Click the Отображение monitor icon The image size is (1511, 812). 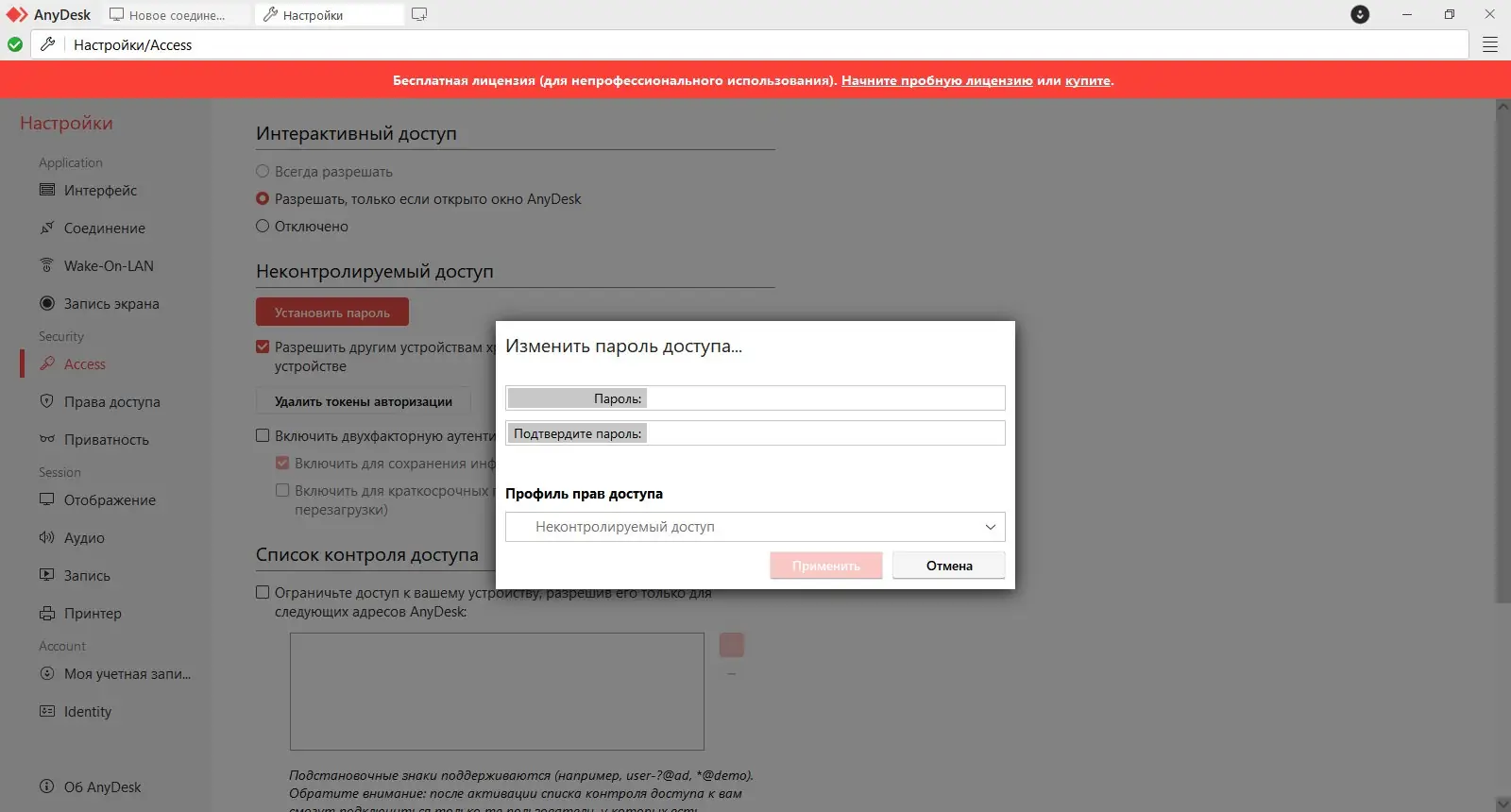click(47, 499)
